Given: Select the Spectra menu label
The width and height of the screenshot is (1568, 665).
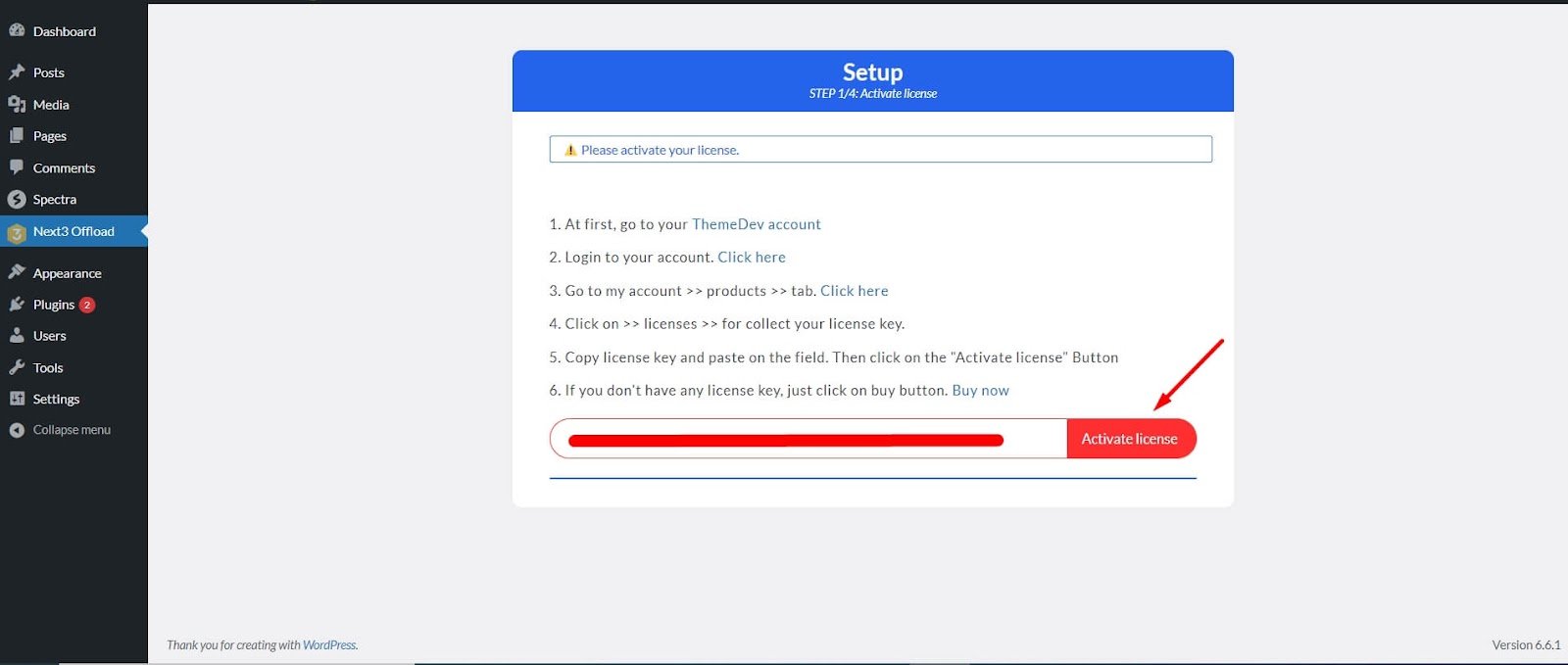Looking at the screenshot, I should [x=55, y=199].
